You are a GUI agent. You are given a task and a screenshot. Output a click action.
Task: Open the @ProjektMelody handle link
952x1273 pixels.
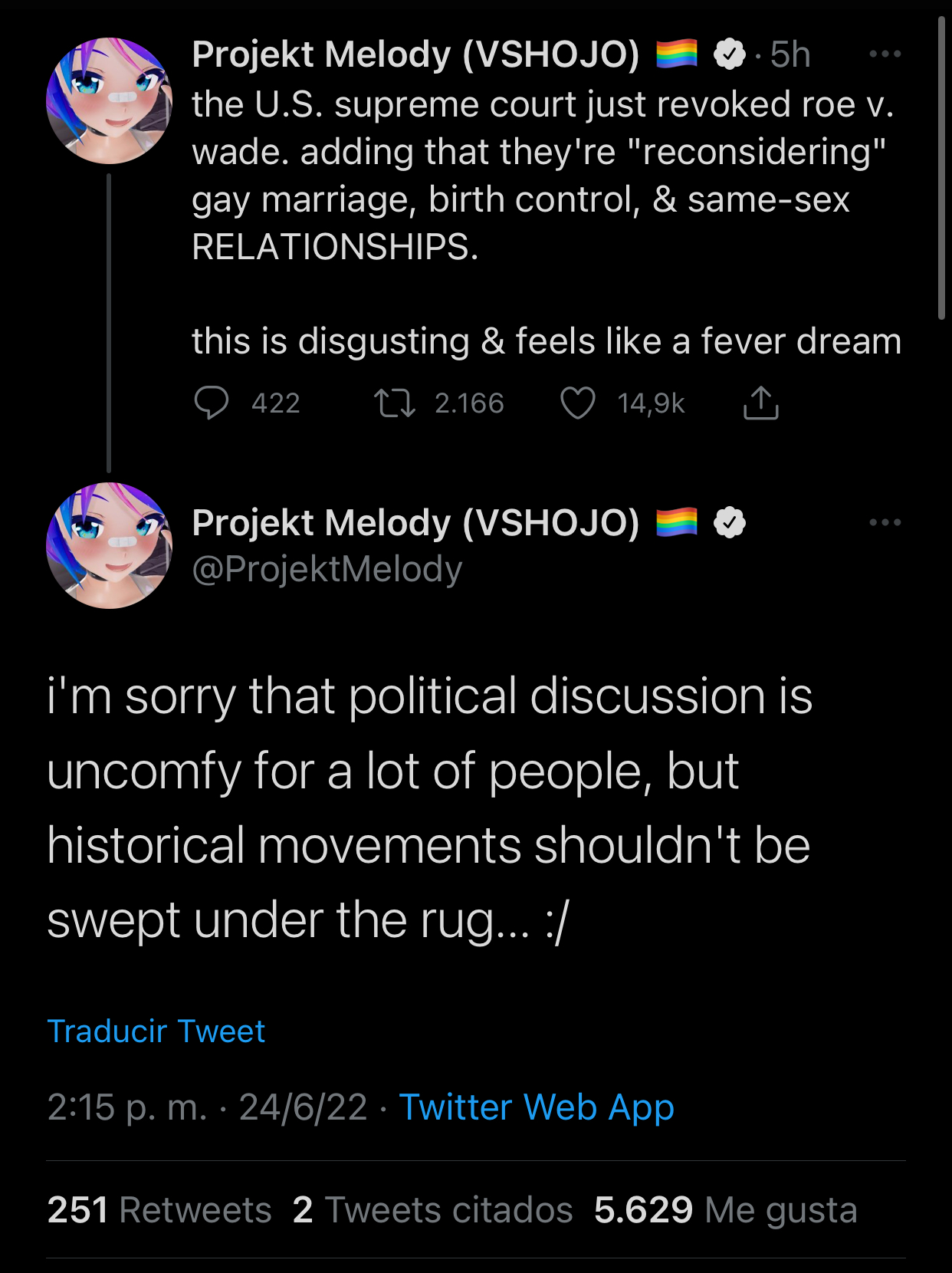327,569
